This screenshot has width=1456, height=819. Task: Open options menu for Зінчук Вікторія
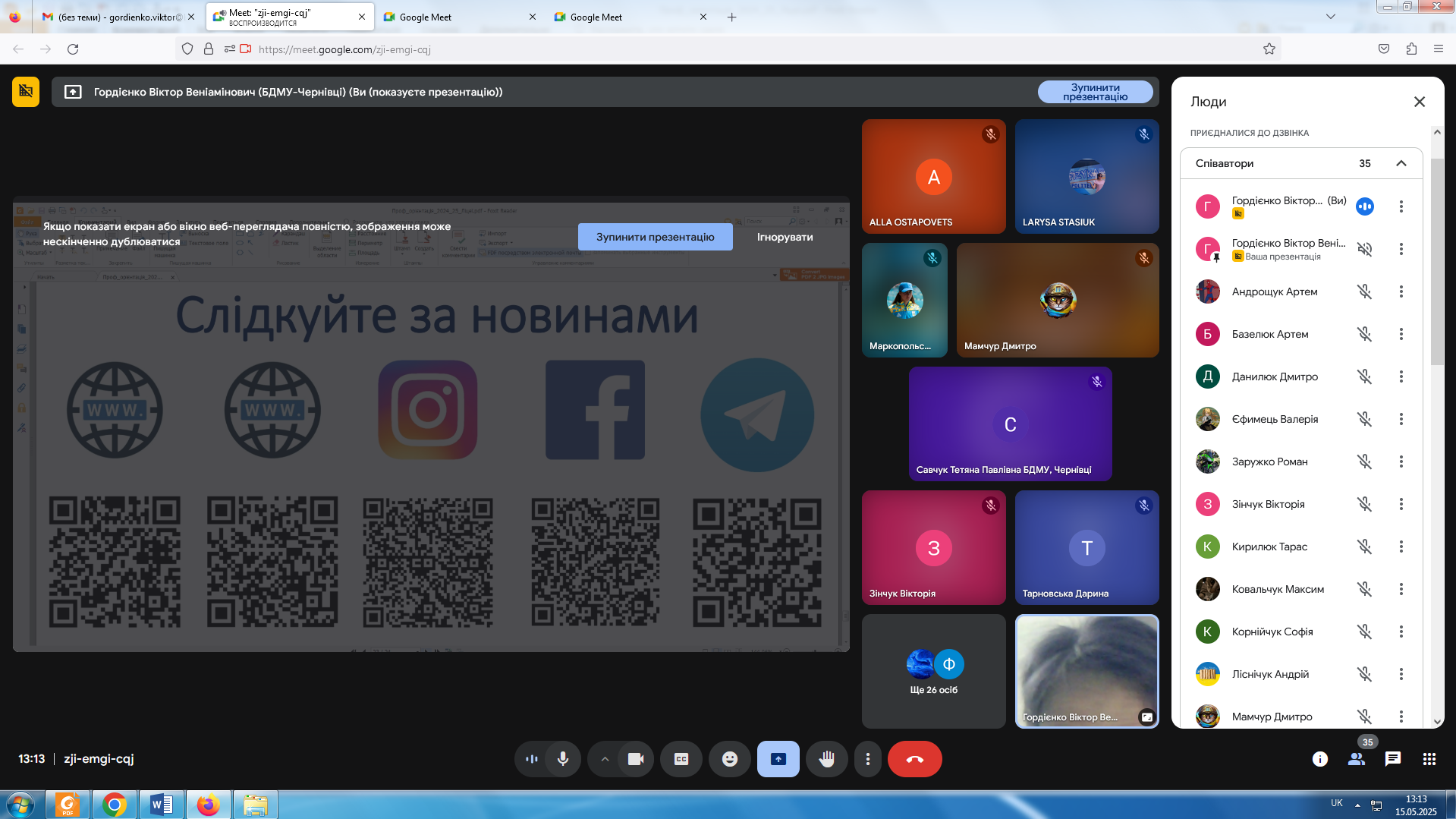[x=1401, y=504]
